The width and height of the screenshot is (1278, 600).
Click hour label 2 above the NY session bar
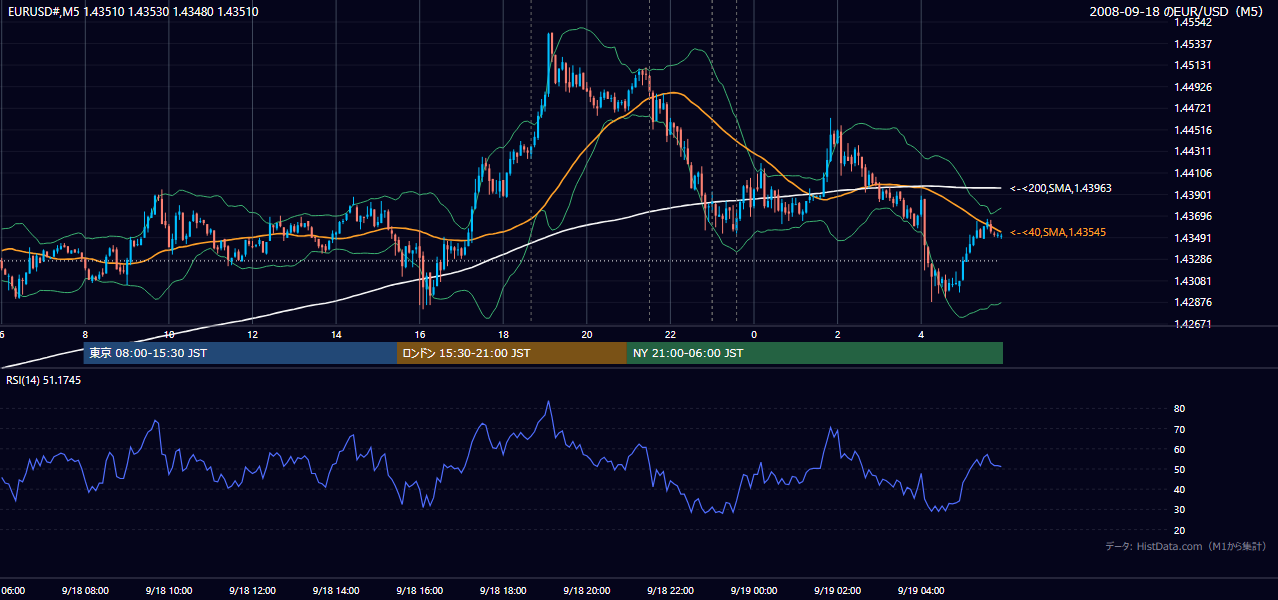pyautogui.click(x=838, y=335)
